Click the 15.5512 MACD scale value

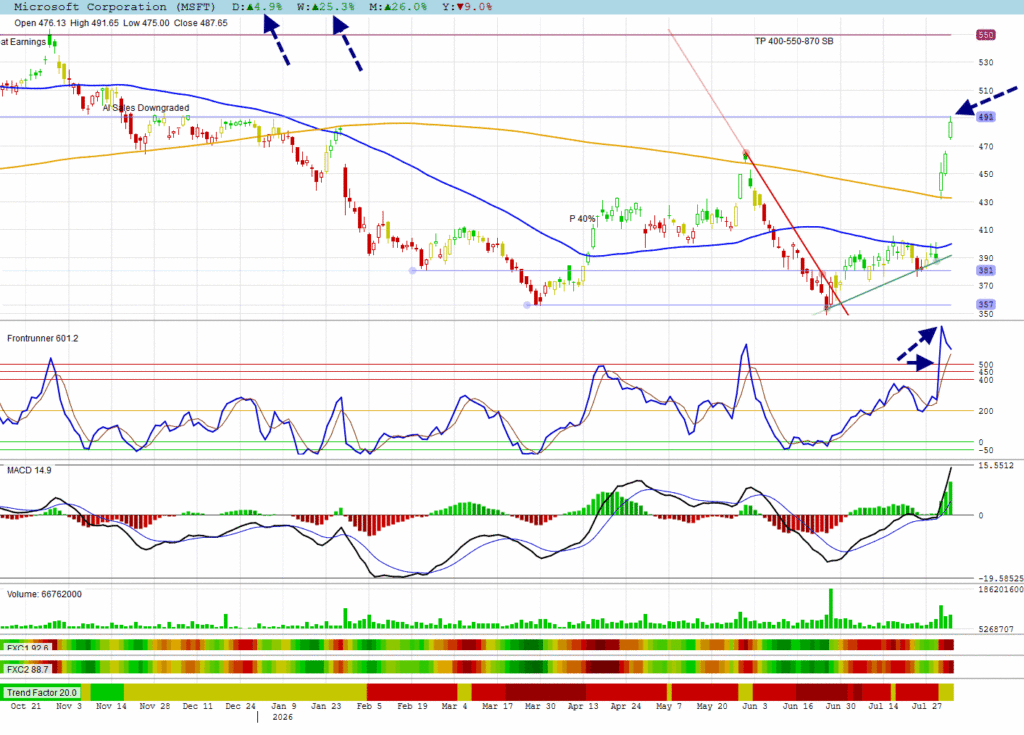(995, 466)
